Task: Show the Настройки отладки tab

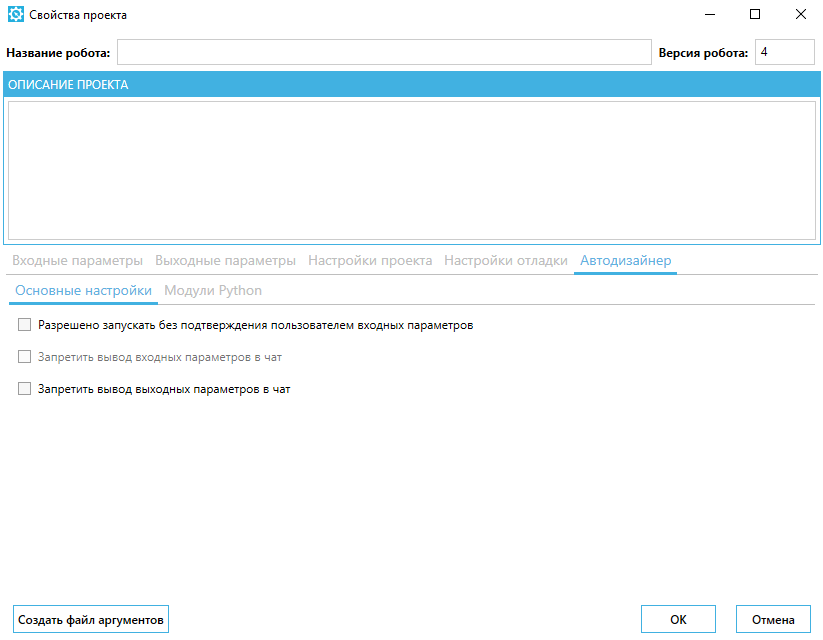Action: pos(506,260)
